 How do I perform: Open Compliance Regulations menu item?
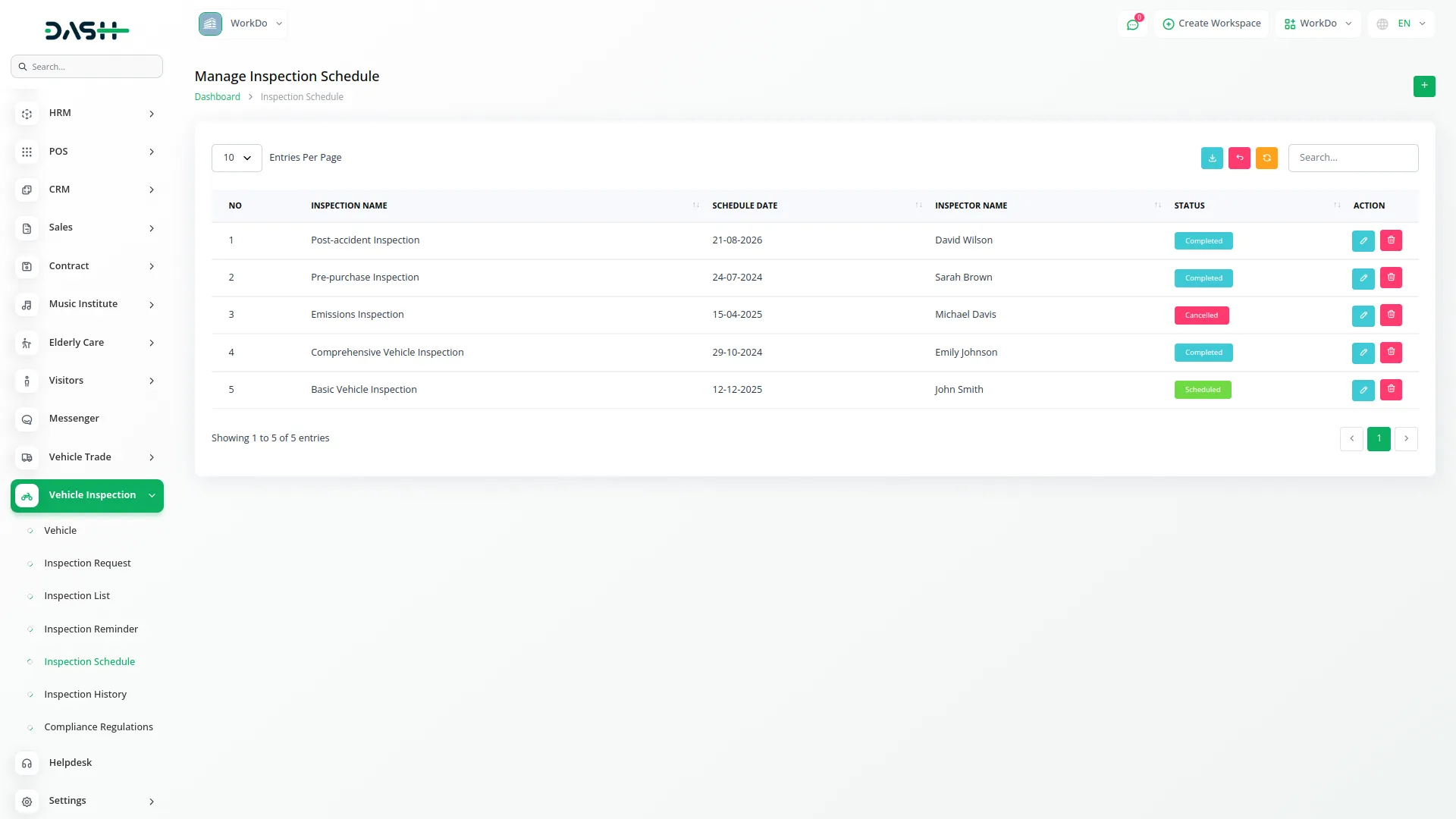pyautogui.click(x=98, y=726)
